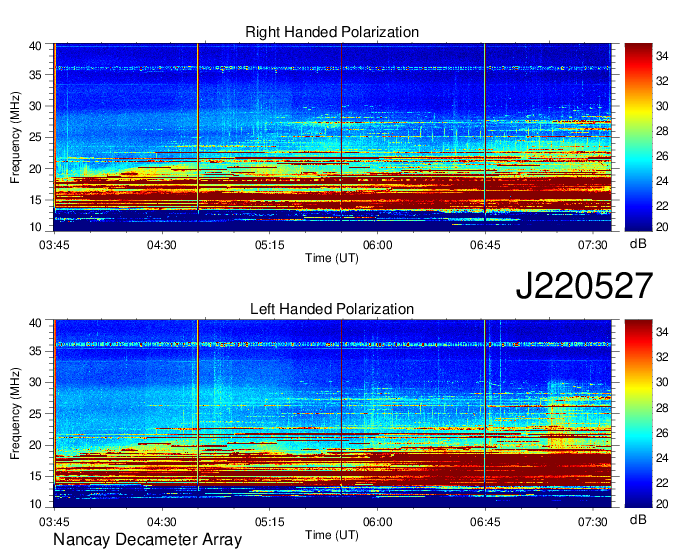
Task: Click the "06:00" time tick under the Right Handed plot
Action: click(377, 245)
